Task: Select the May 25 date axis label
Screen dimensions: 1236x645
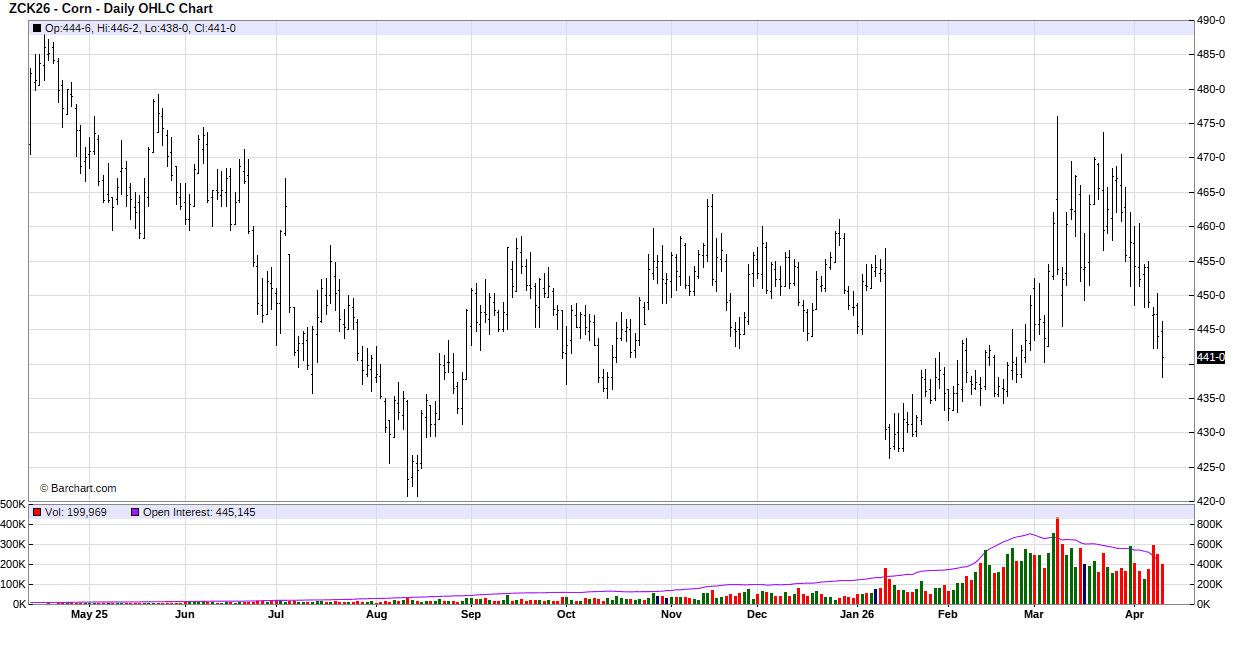Action: 89,615
